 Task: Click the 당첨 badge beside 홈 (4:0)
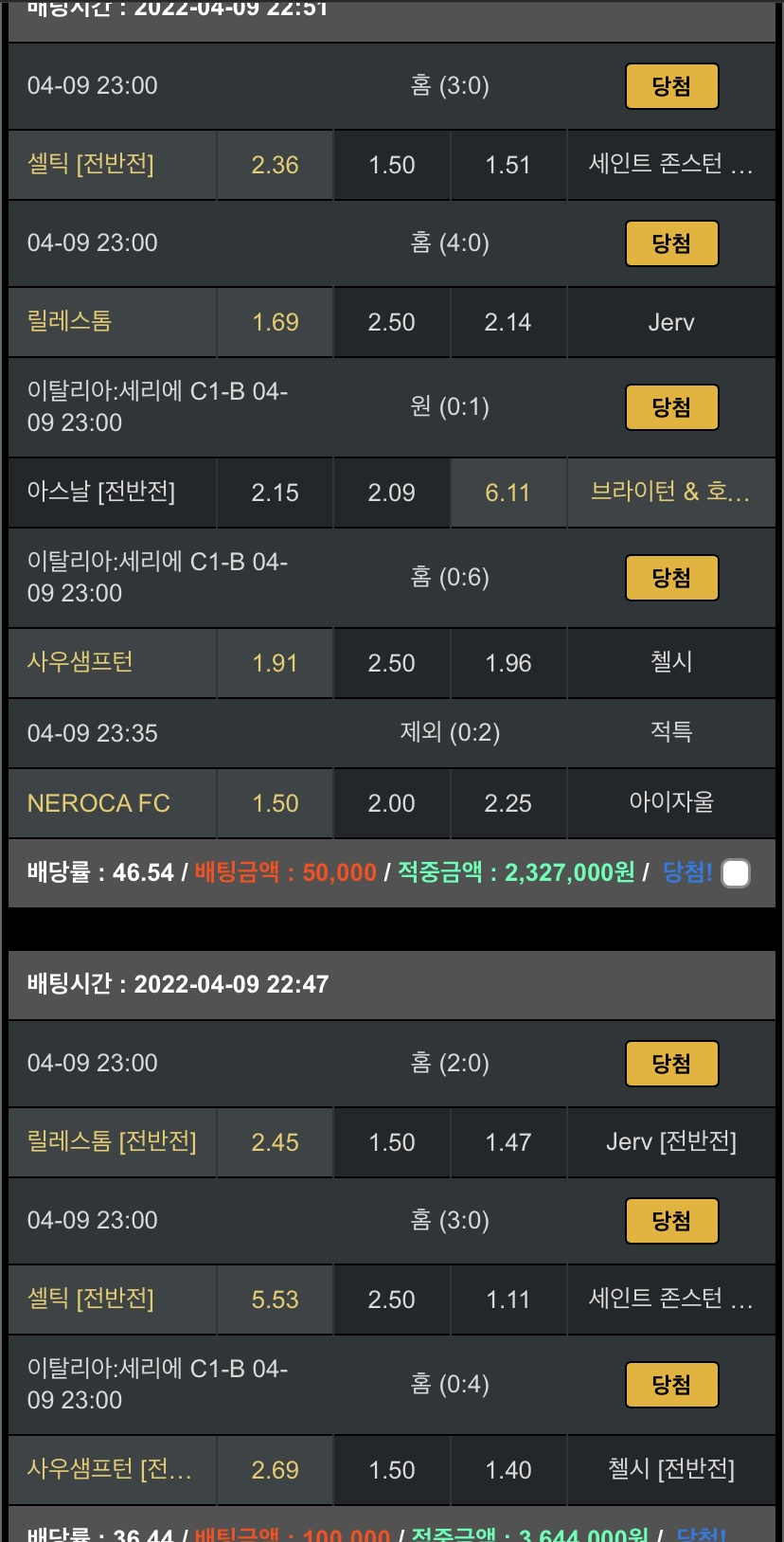click(671, 243)
